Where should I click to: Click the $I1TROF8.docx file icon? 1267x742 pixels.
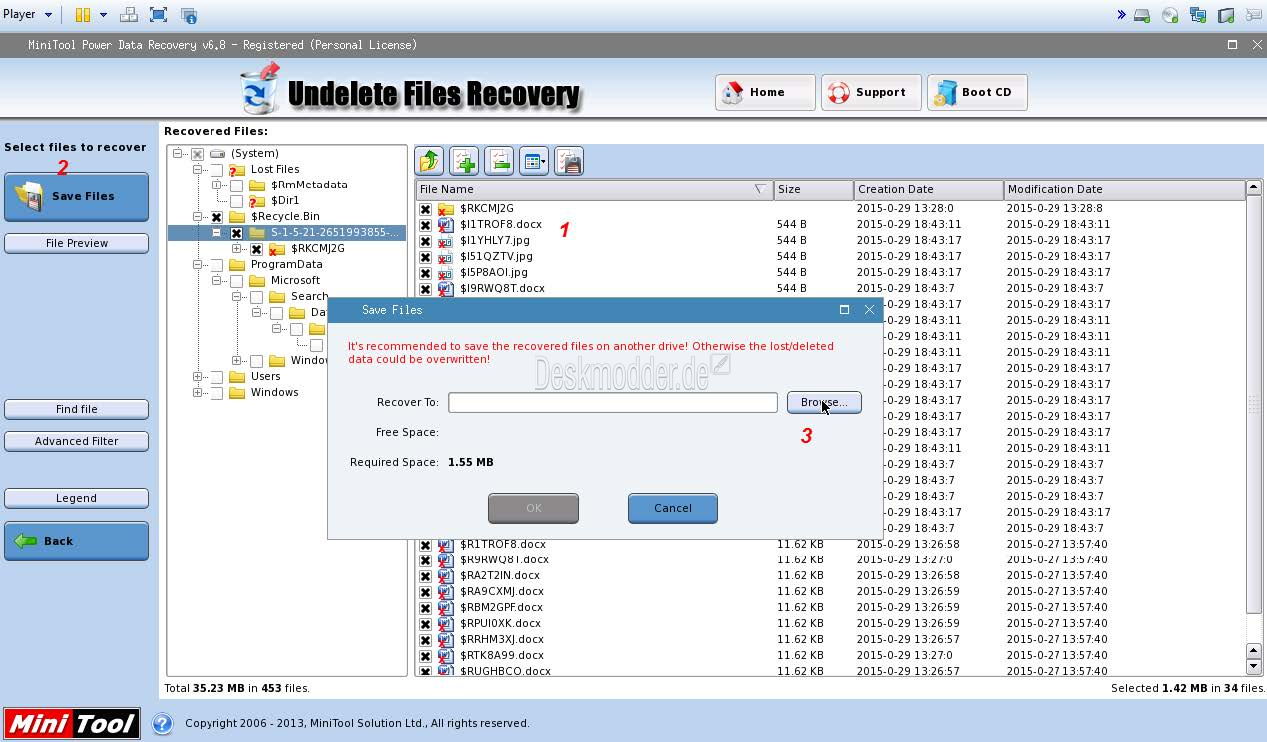(x=446, y=225)
